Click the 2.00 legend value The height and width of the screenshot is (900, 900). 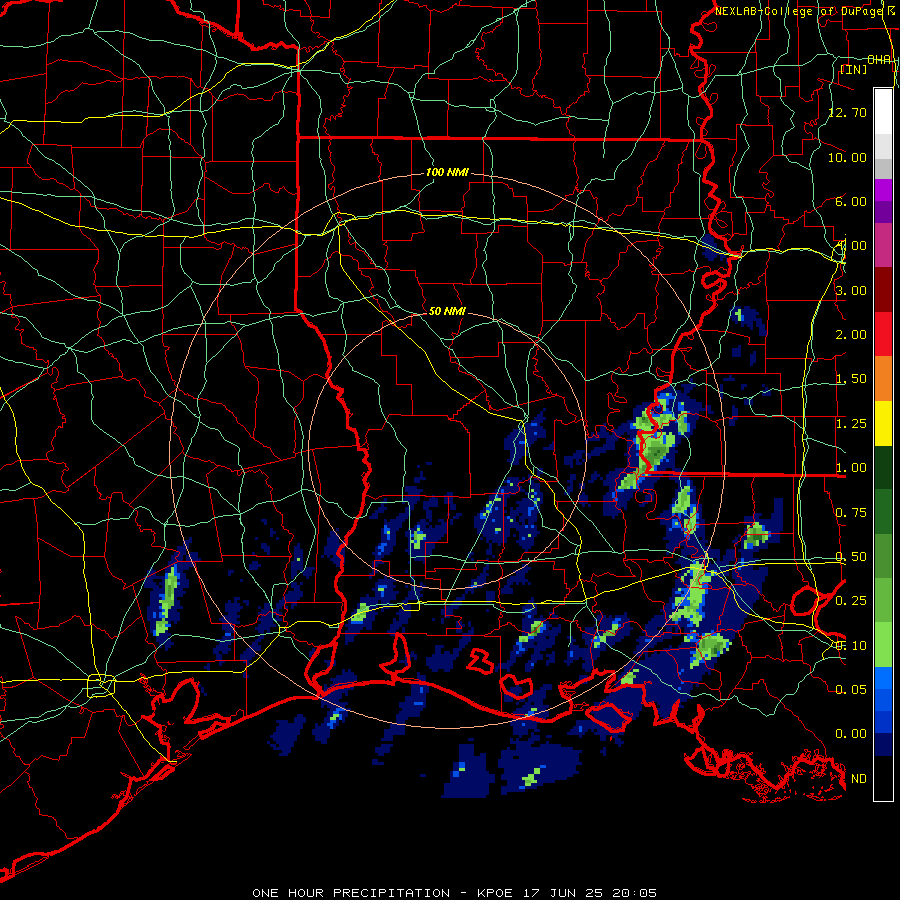851,335
